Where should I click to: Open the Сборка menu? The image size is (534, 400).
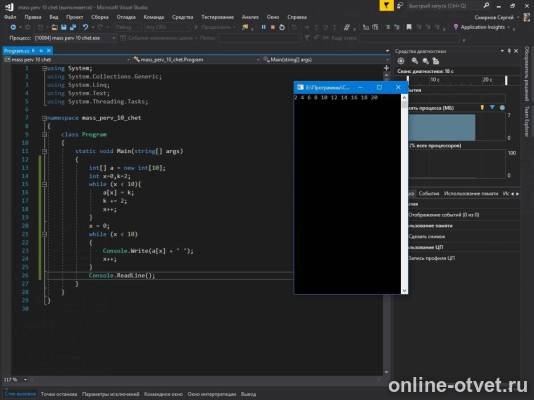[99, 17]
